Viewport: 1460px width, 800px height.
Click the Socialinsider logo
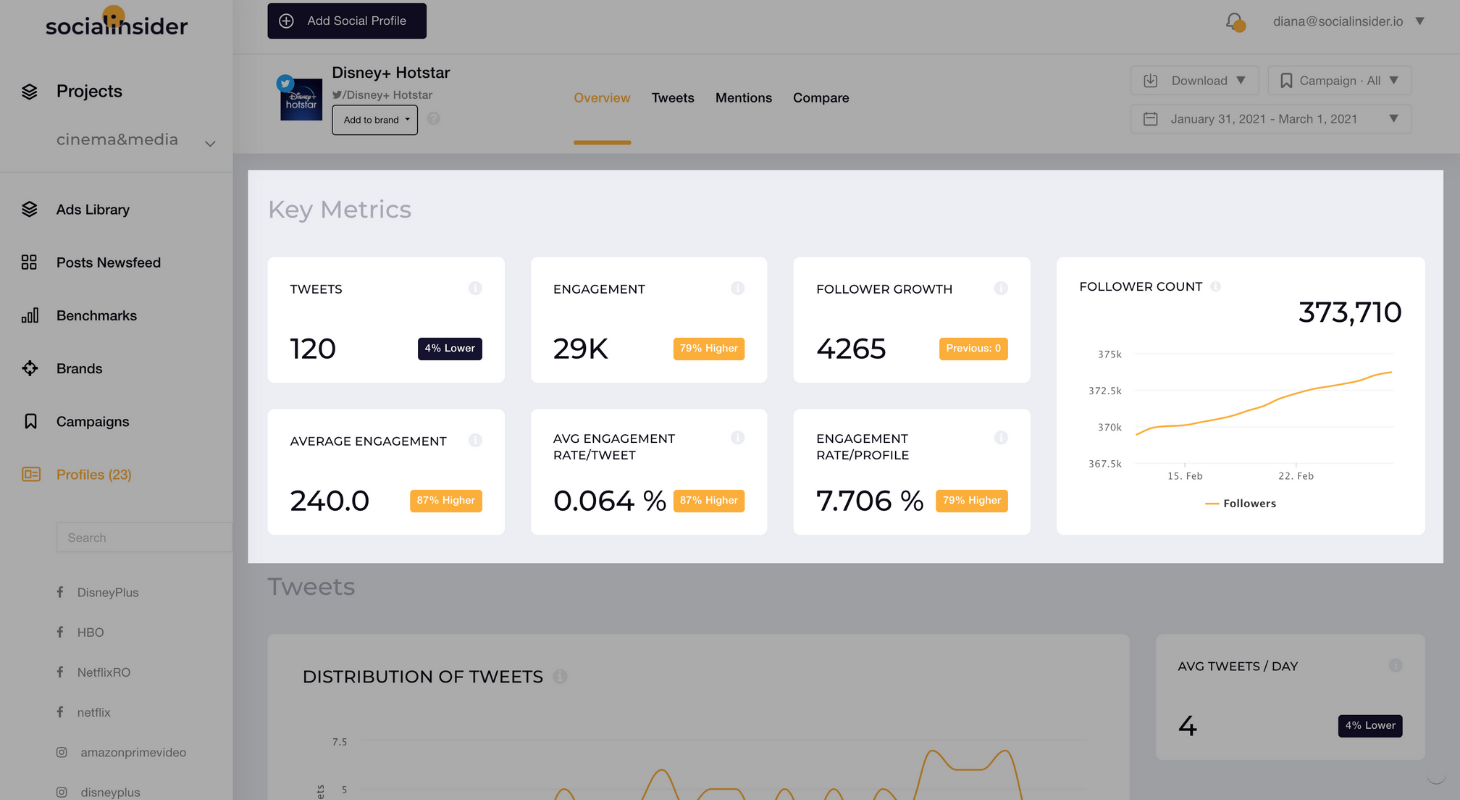[x=116, y=22]
